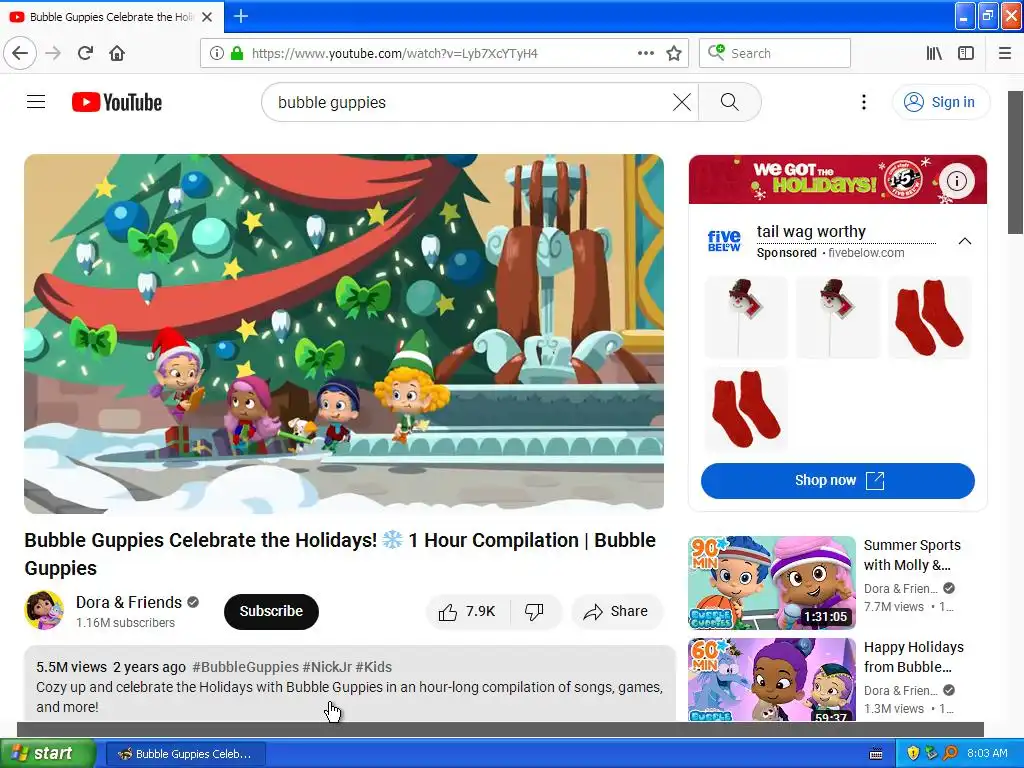This screenshot has width=1024, height=768.
Task: Click the #BubbleGuppies hashtag
Action: pyautogui.click(x=246, y=667)
